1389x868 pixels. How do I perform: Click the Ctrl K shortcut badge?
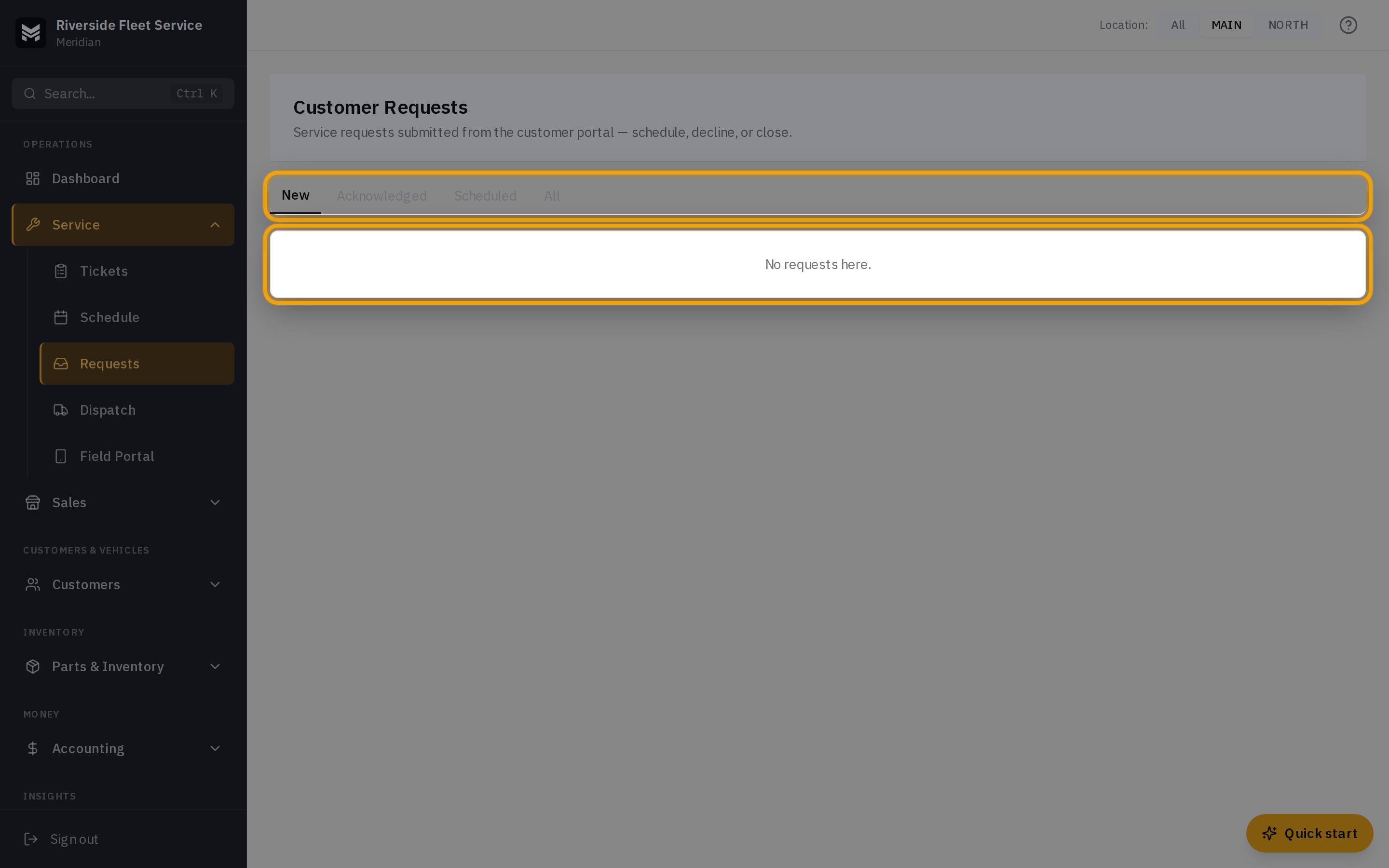pos(197,94)
